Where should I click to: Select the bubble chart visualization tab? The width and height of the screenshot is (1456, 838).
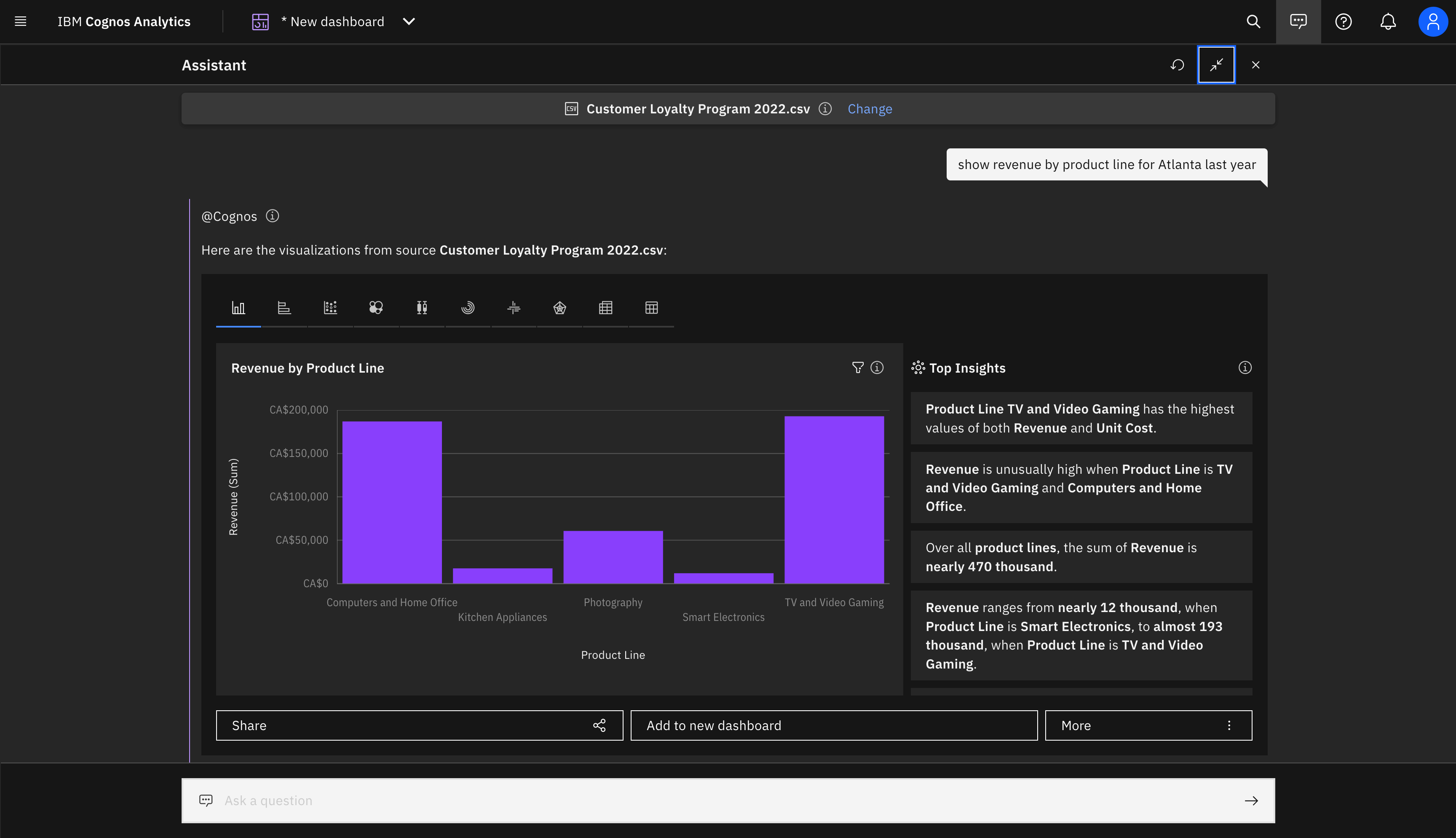(x=376, y=308)
